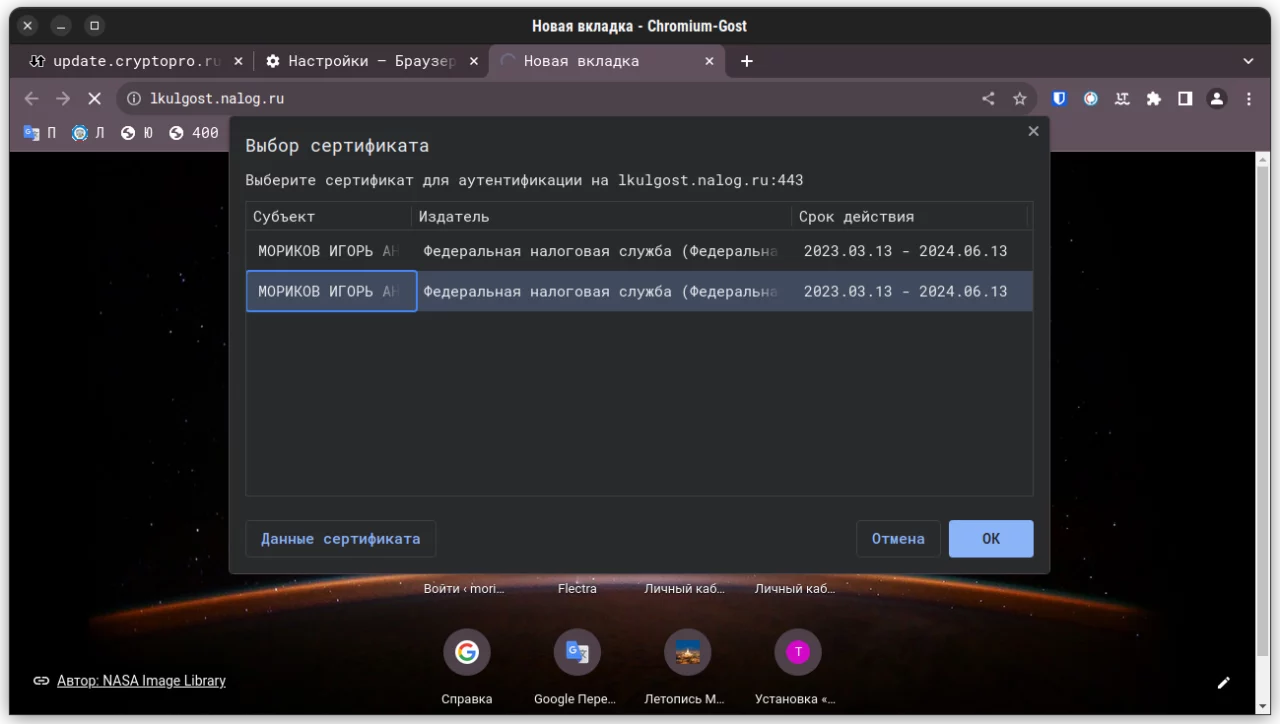Close the certificate selection dialog

(x=1033, y=132)
